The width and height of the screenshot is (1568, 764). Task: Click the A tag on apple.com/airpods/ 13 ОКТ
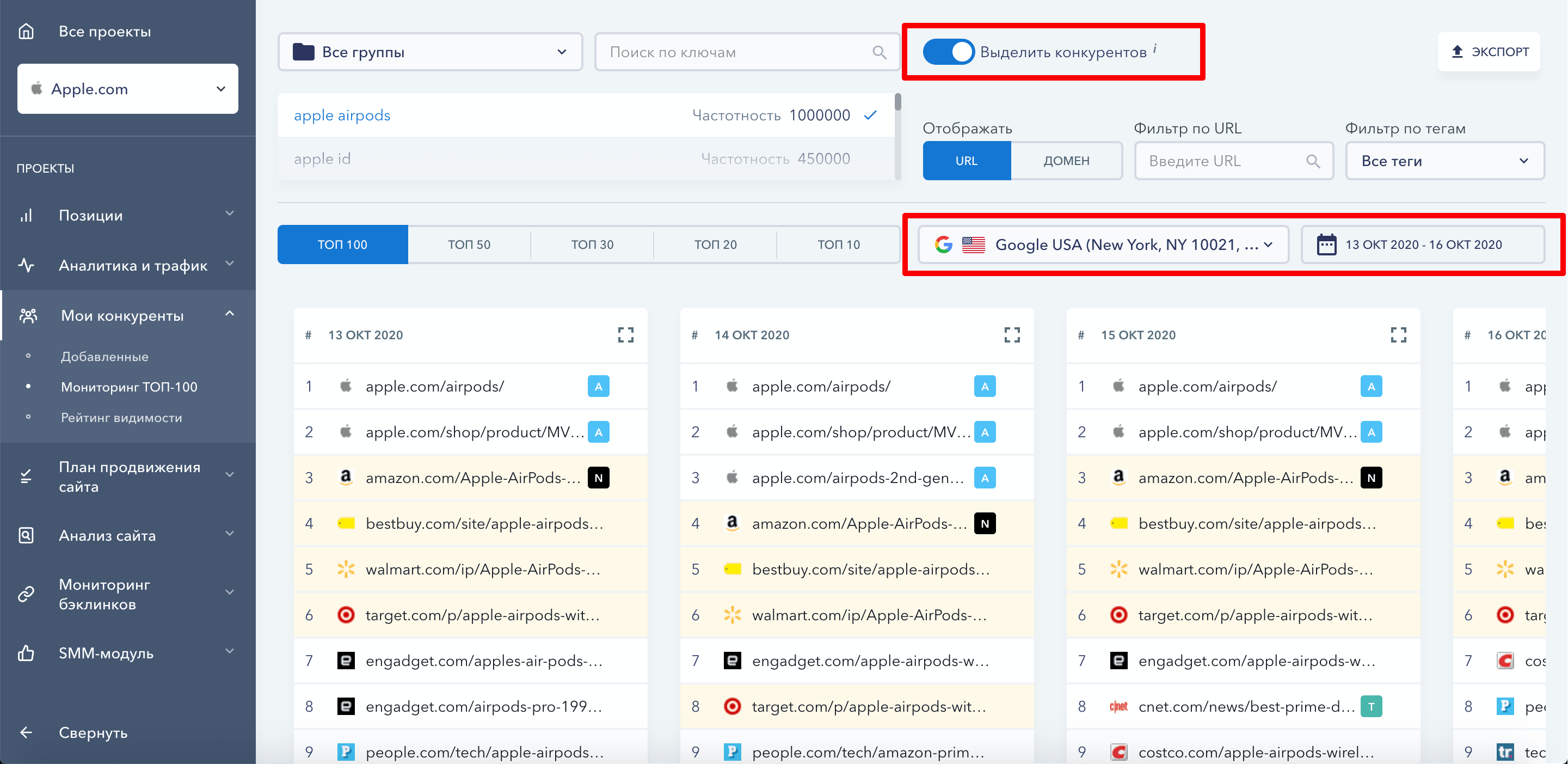pyautogui.click(x=598, y=386)
